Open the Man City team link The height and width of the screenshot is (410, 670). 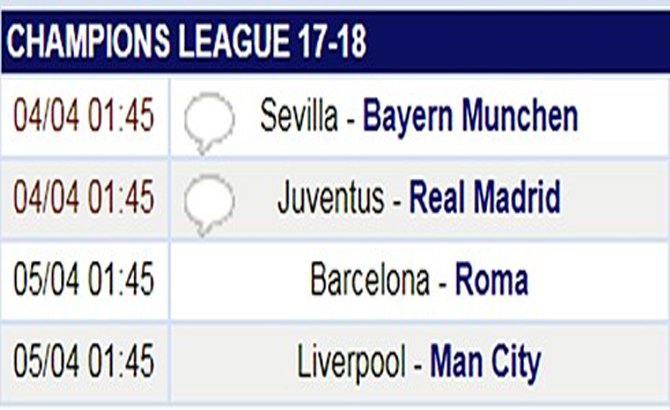tap(486, 363)
